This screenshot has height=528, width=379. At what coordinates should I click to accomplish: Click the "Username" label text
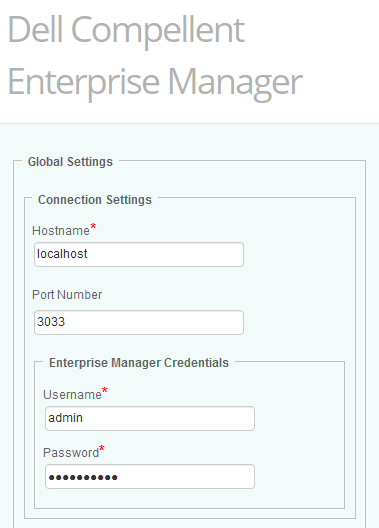[72, 395]
